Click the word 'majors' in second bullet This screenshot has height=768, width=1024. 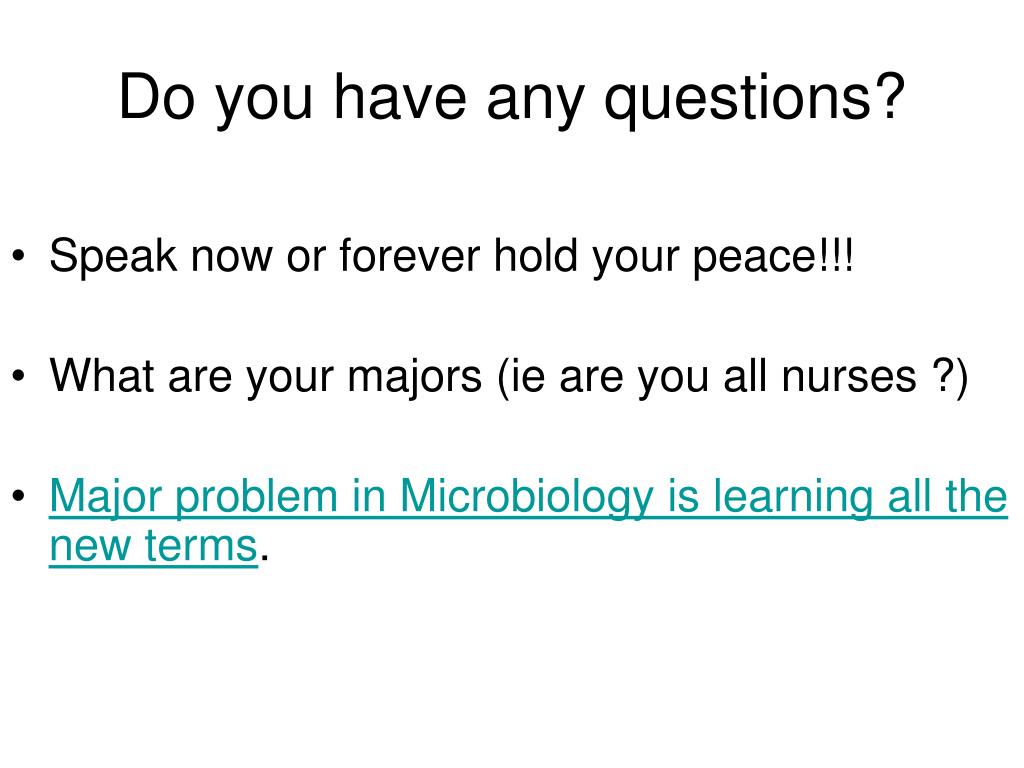coord(415,379)
